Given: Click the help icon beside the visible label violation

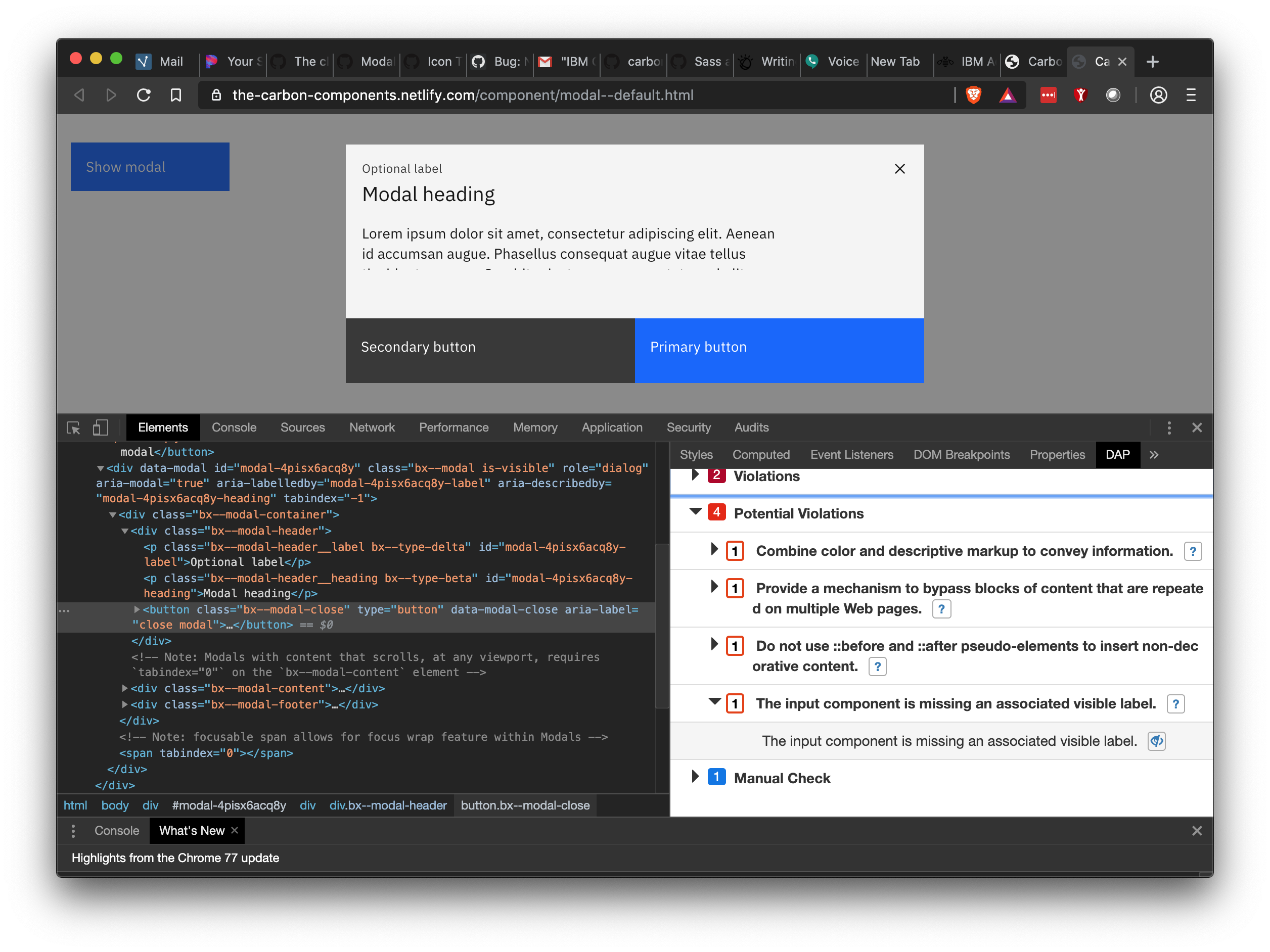Looking at the screenshot, I should (1175, 703).
